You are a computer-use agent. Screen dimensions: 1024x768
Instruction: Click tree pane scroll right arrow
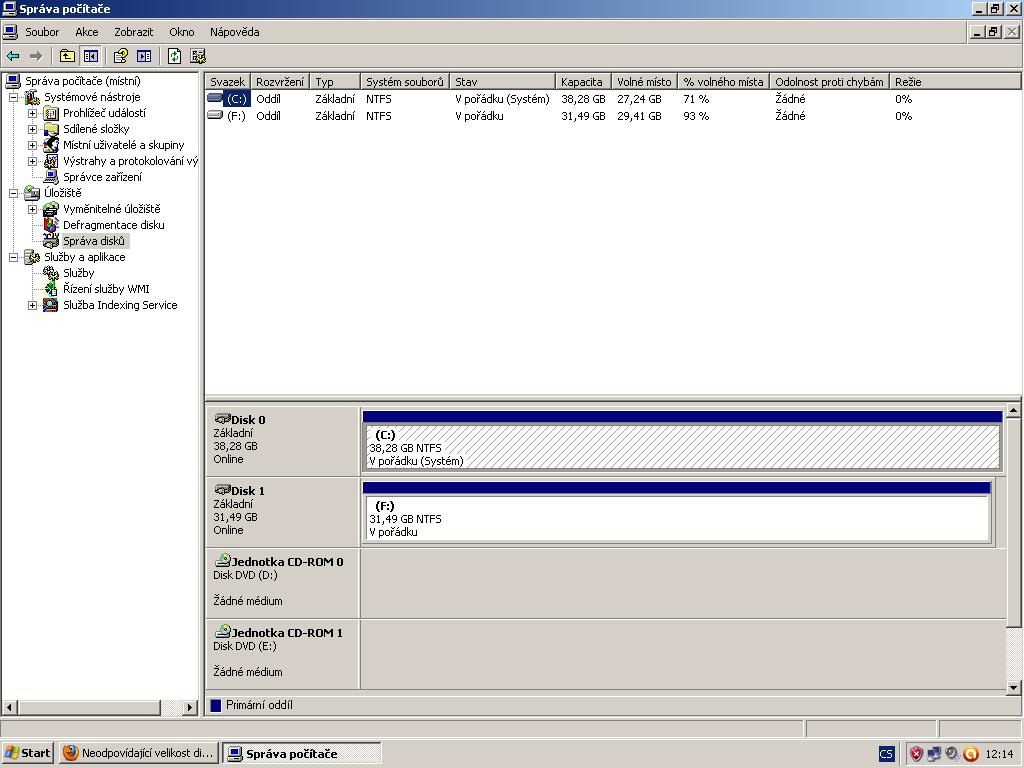190,707
